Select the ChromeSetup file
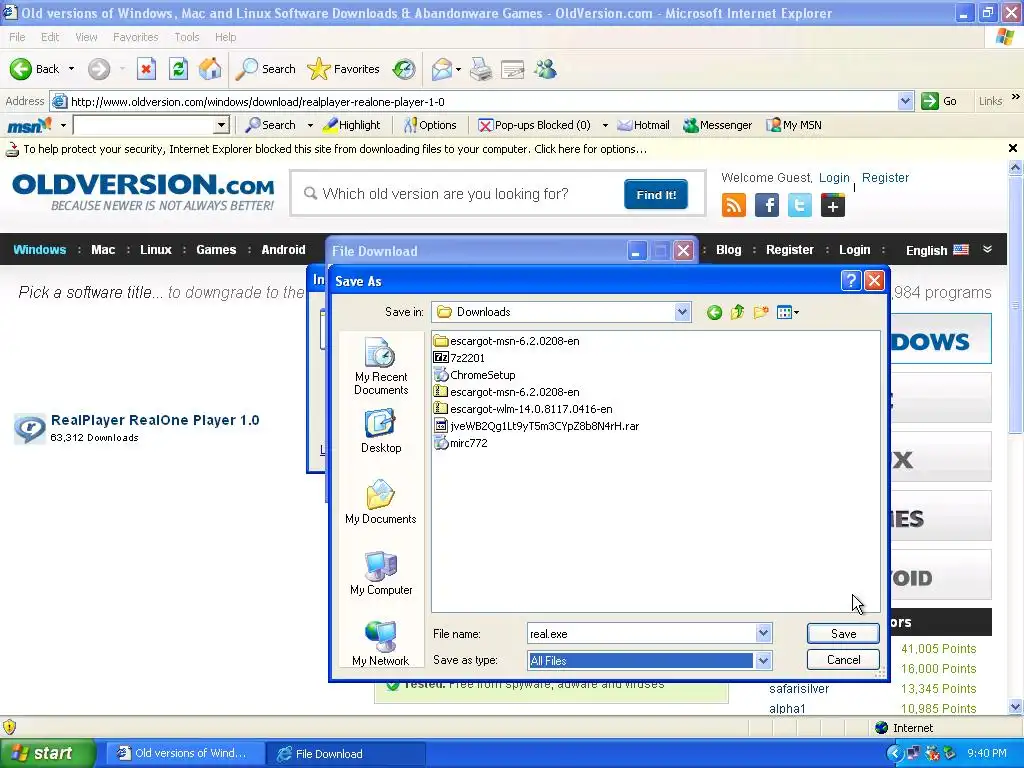The width and height of the screenshot is (1024, 768). (474, 375)
